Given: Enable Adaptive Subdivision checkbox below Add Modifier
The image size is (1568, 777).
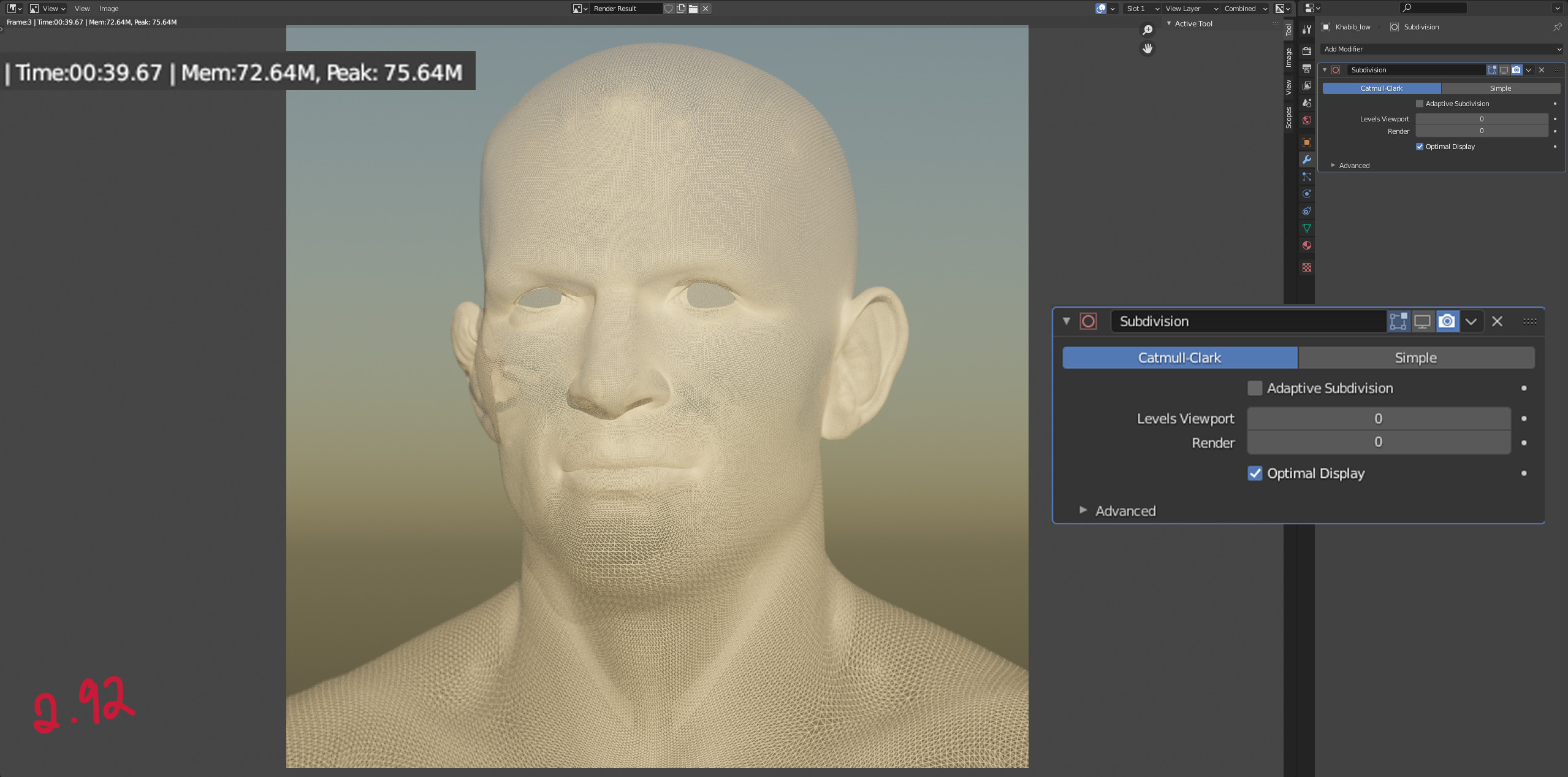Looking at the screenshot, I should point(1419,104).
